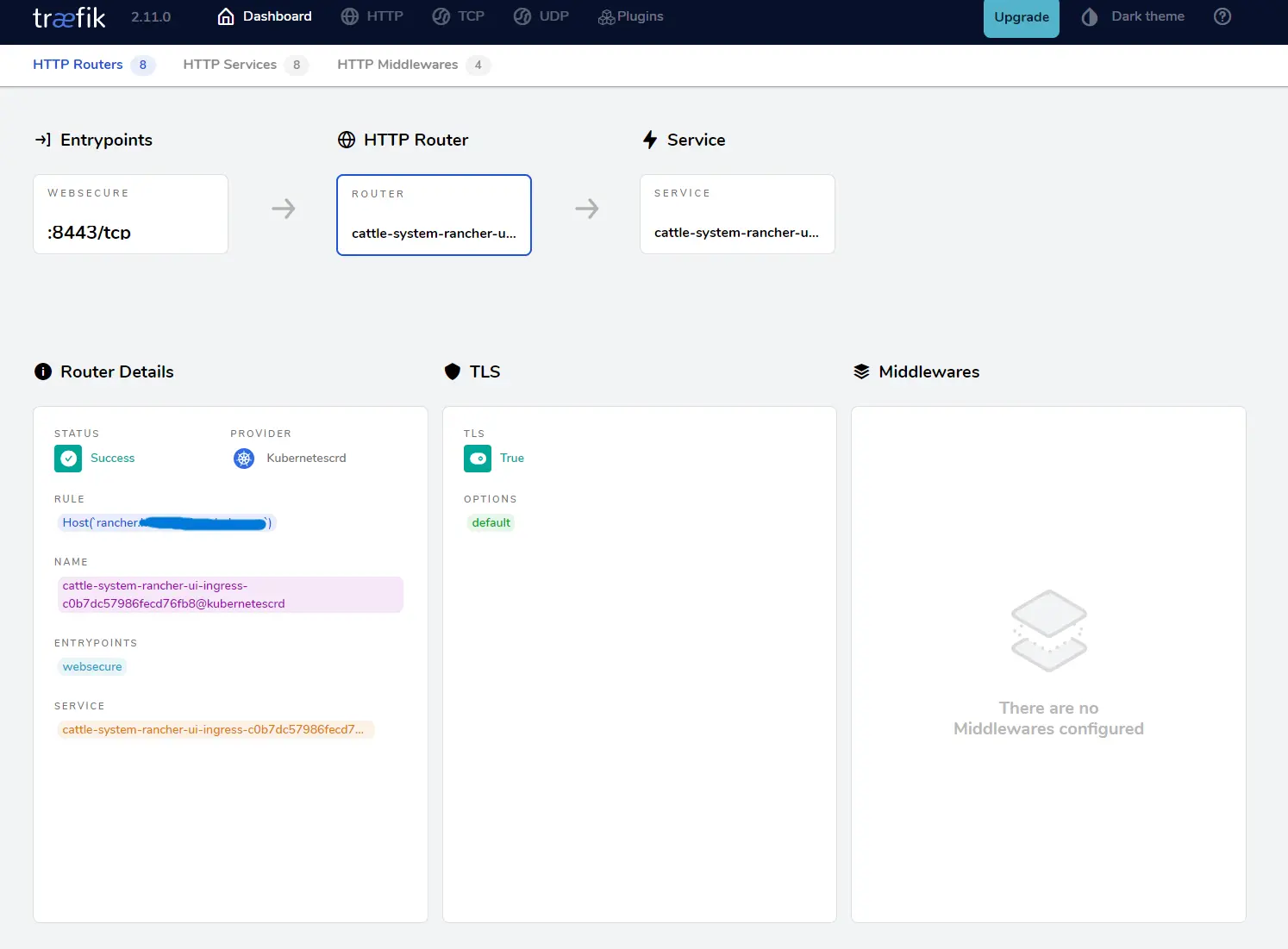Click the Plugins puzzle icon
Viewport: 1288px width, 949px height.
click(606, 17)
